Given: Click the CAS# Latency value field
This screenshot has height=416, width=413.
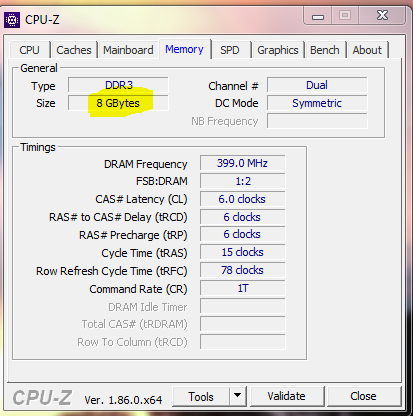Looking at the screenshot, I should pos(242,199).
